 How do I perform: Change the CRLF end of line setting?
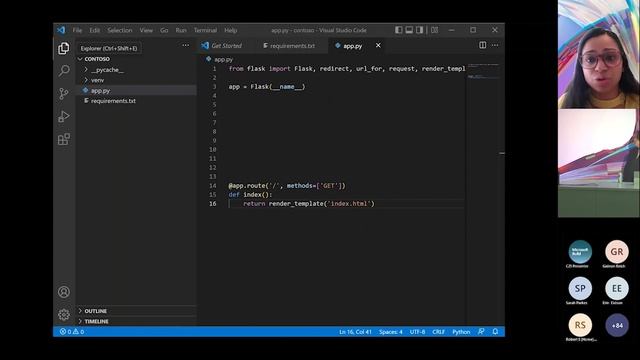[438, 332]
